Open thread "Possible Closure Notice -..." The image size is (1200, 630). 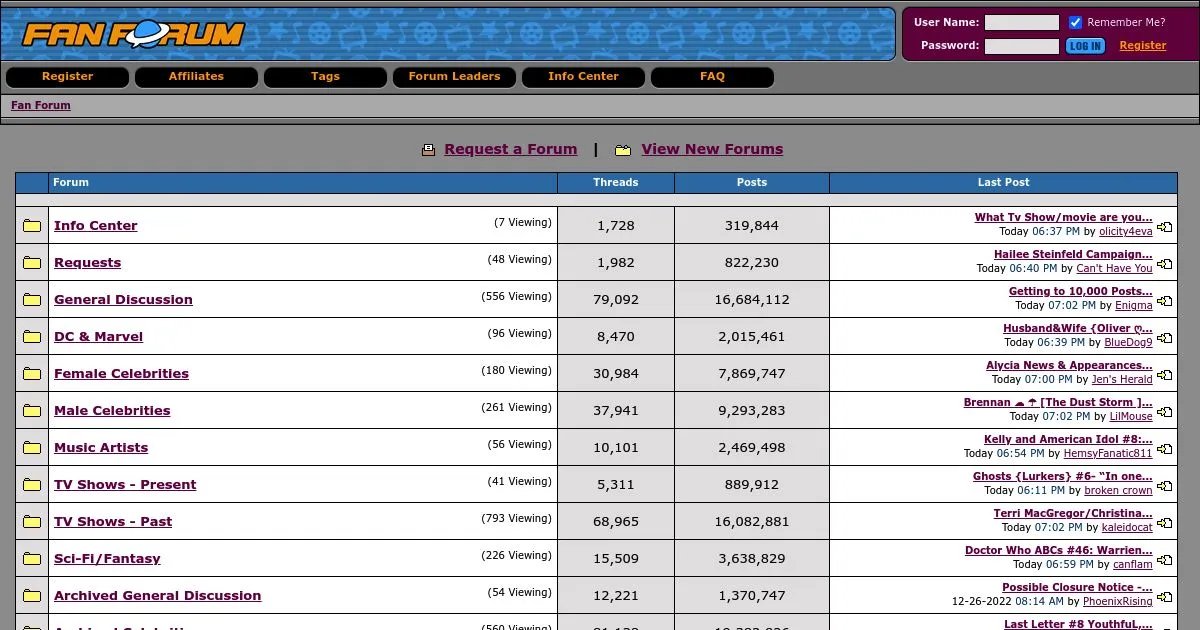pos(1077,588)
